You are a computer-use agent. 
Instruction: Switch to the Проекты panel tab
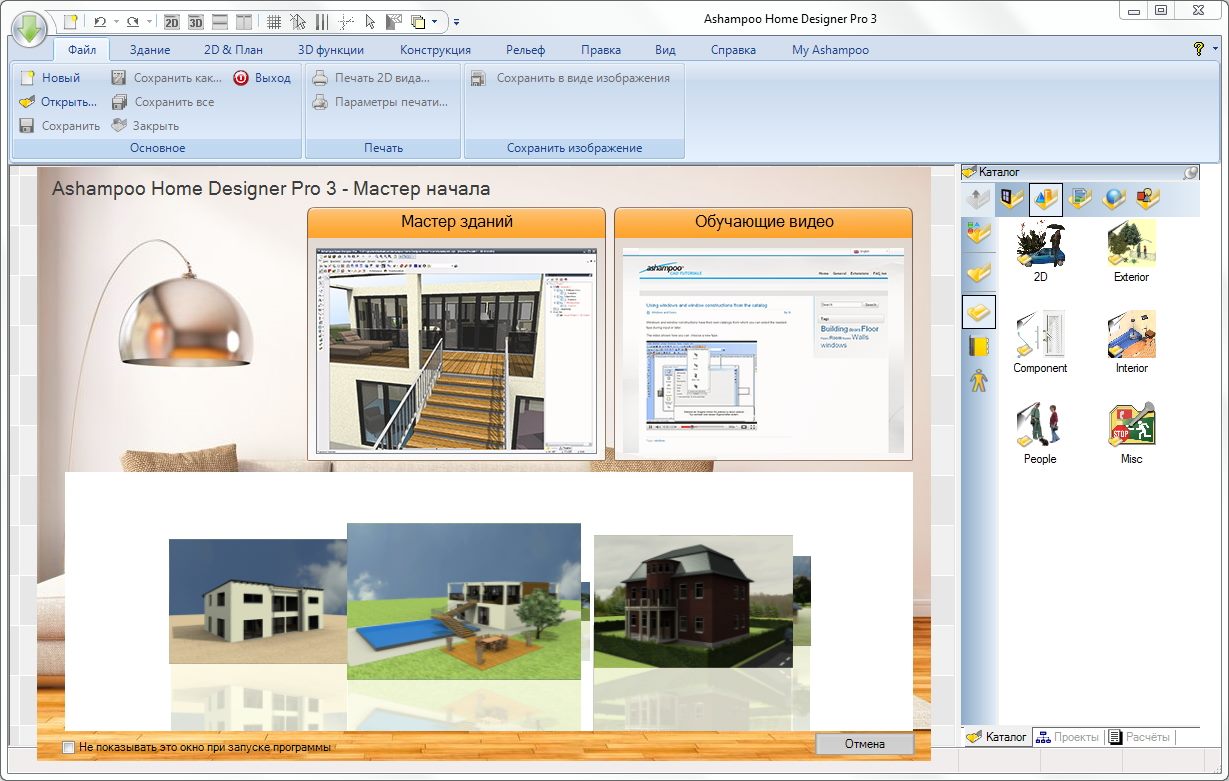tap(1067, 737)
